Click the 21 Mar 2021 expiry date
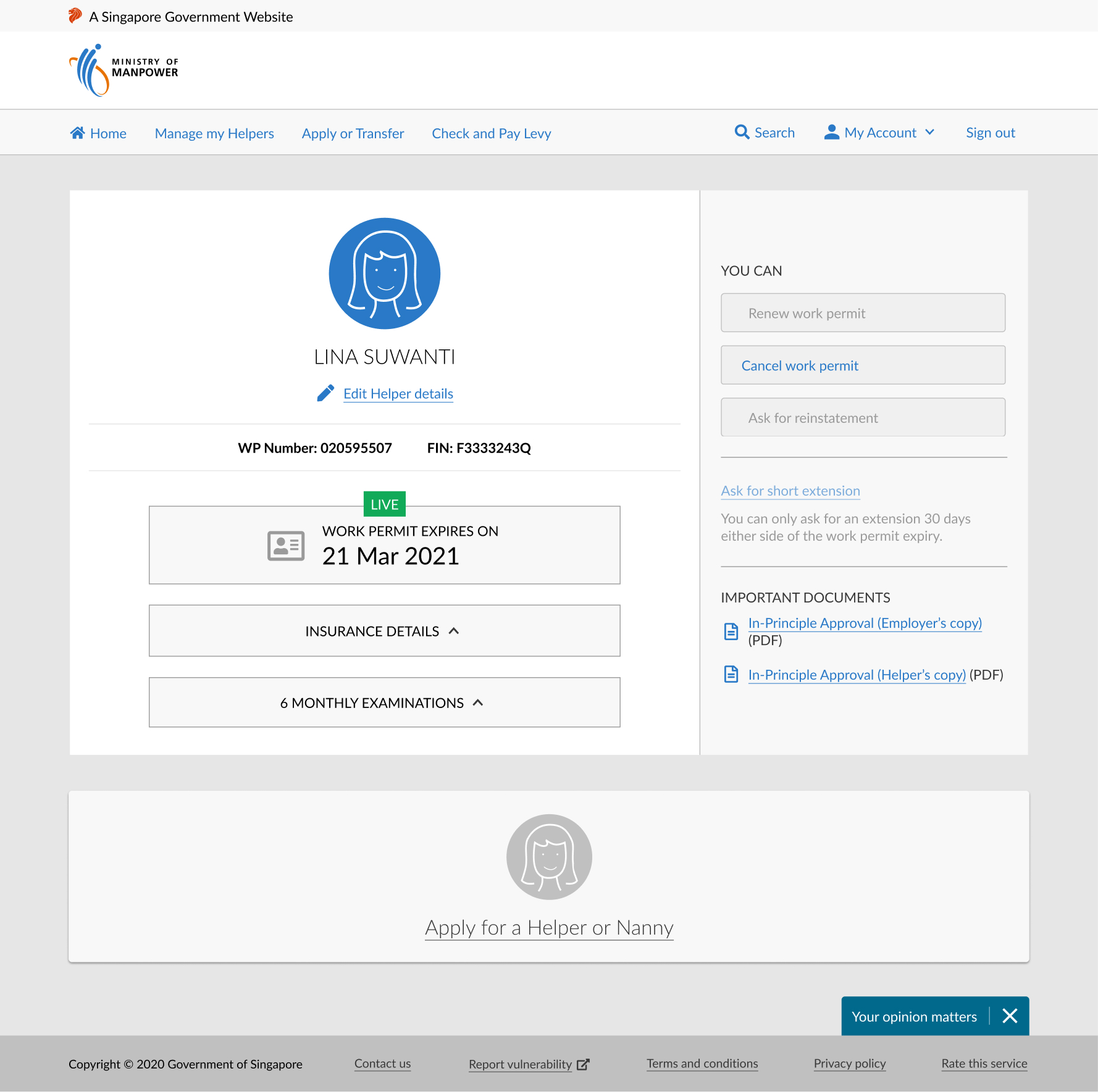The width and height of the screenshot is (1098, 1092). [x=390, y=556]
